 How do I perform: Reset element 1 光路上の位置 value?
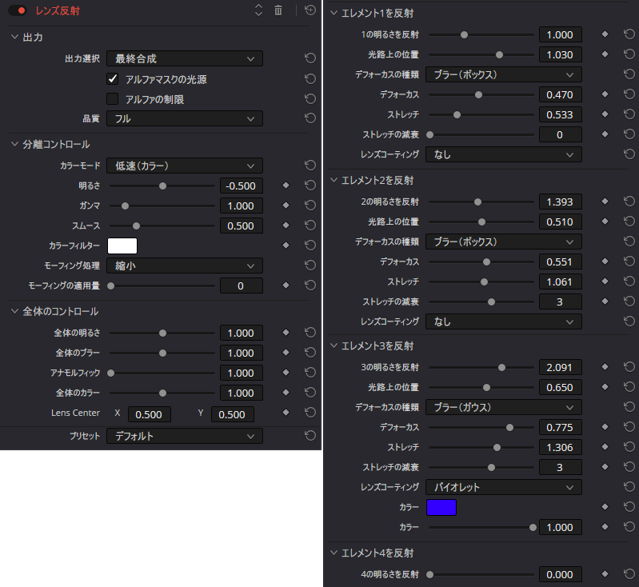click(x=629, y=54)
